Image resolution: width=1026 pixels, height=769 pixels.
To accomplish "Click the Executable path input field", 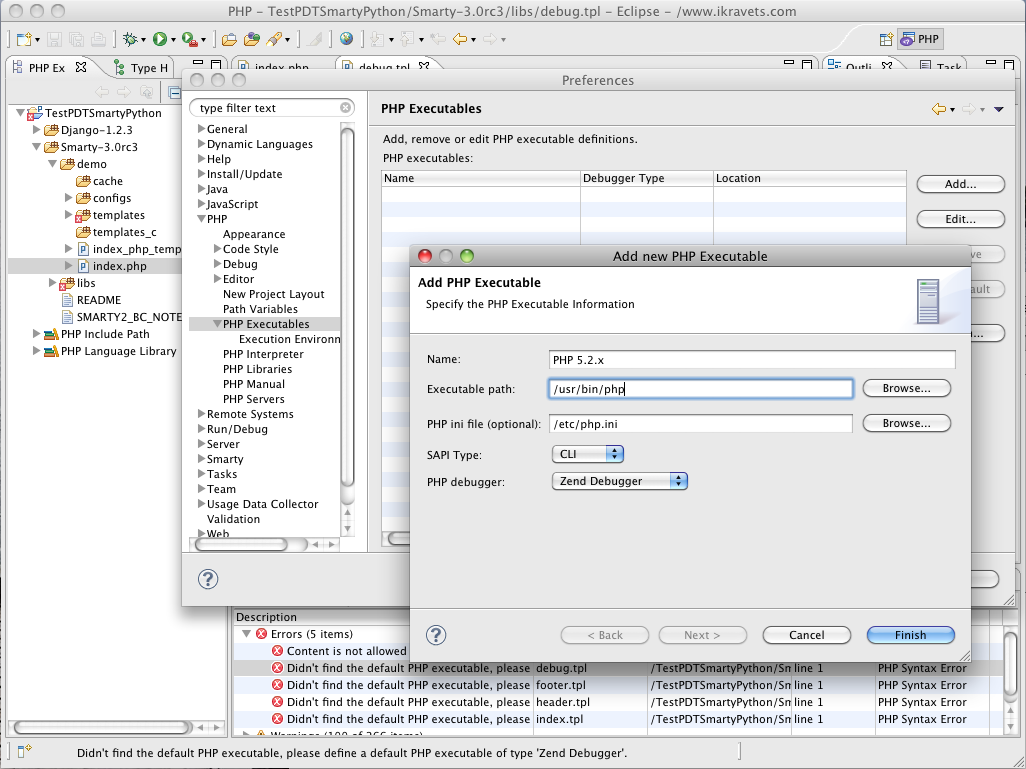I will 701,389.
